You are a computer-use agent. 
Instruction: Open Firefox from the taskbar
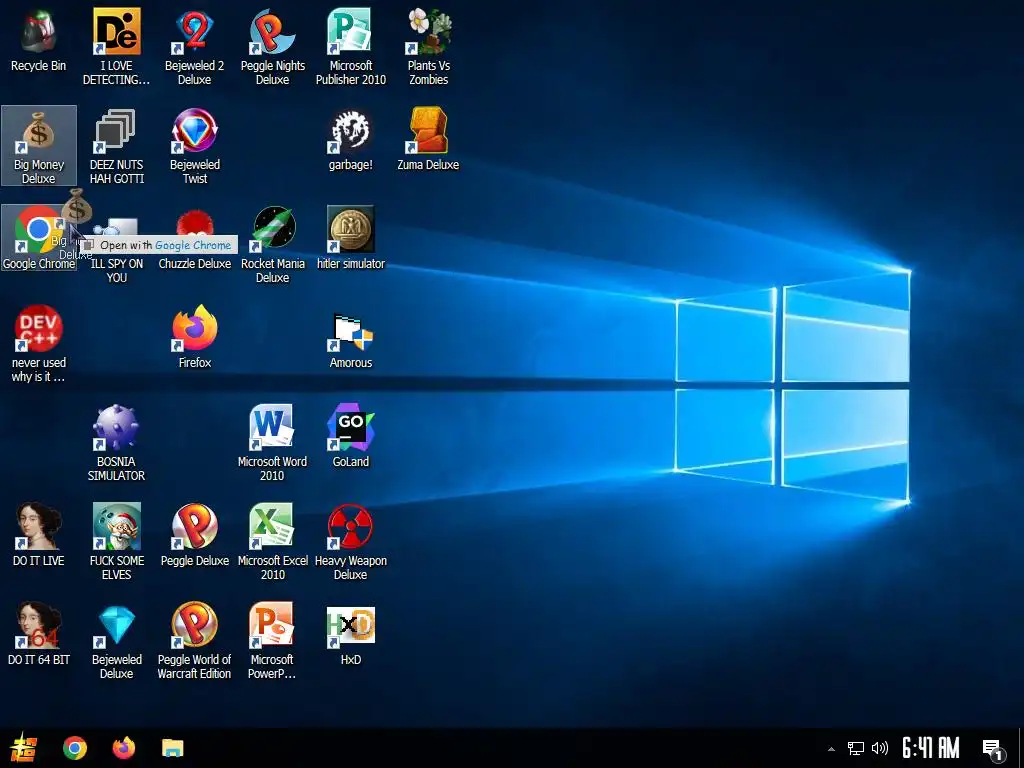click(123, 748)
